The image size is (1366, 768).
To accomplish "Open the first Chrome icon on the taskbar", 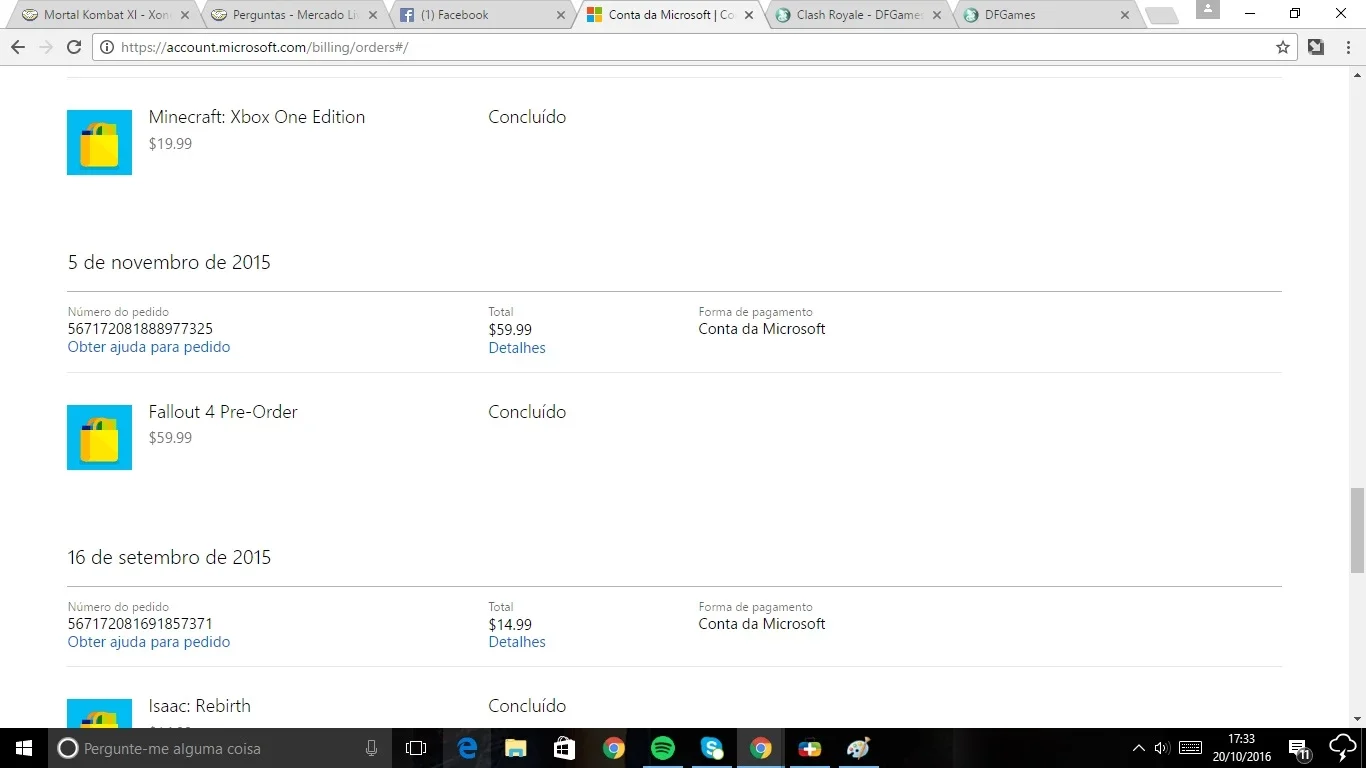I will (x=614, y=748).
